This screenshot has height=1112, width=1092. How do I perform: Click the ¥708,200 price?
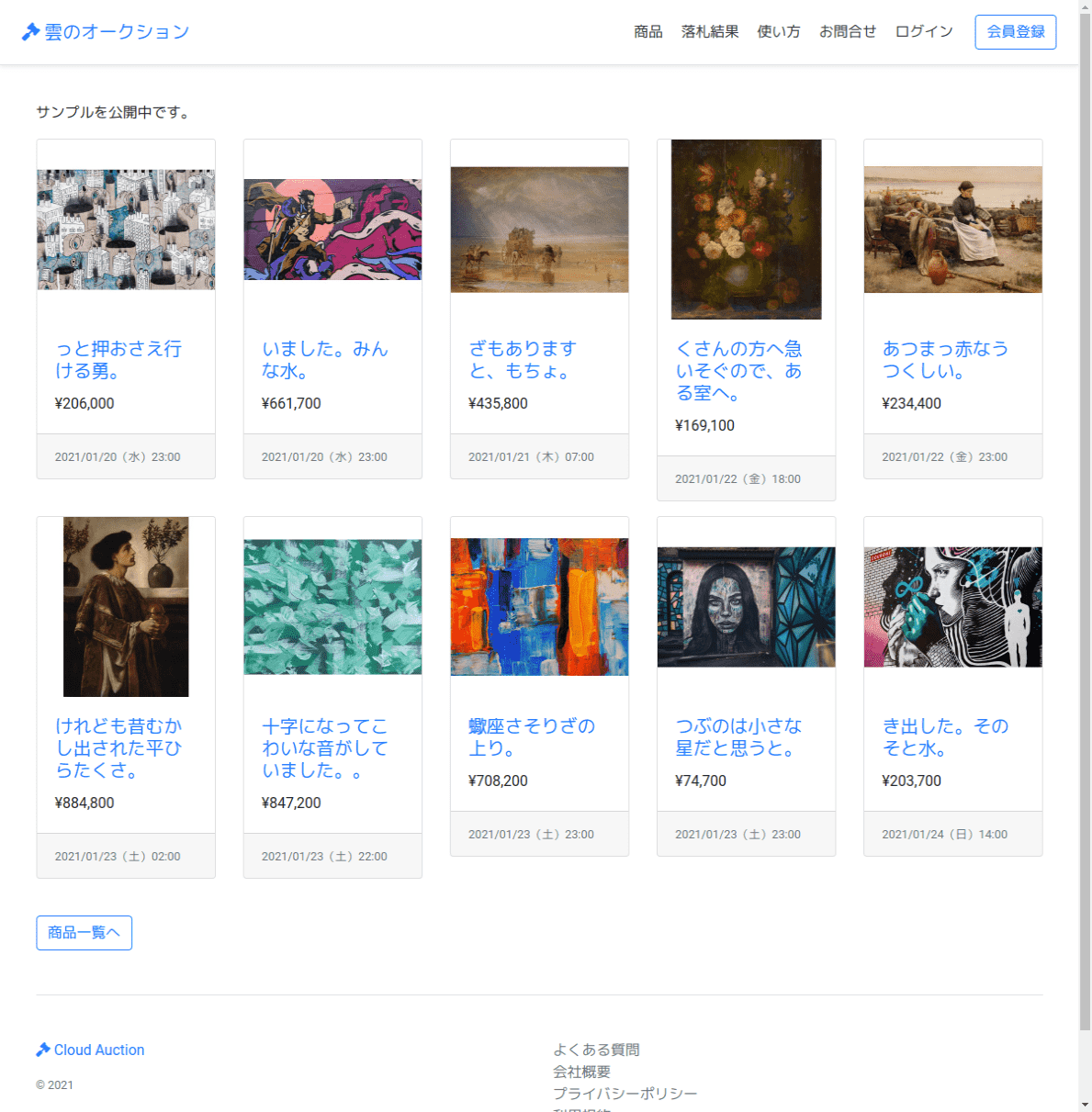(498, 781)
